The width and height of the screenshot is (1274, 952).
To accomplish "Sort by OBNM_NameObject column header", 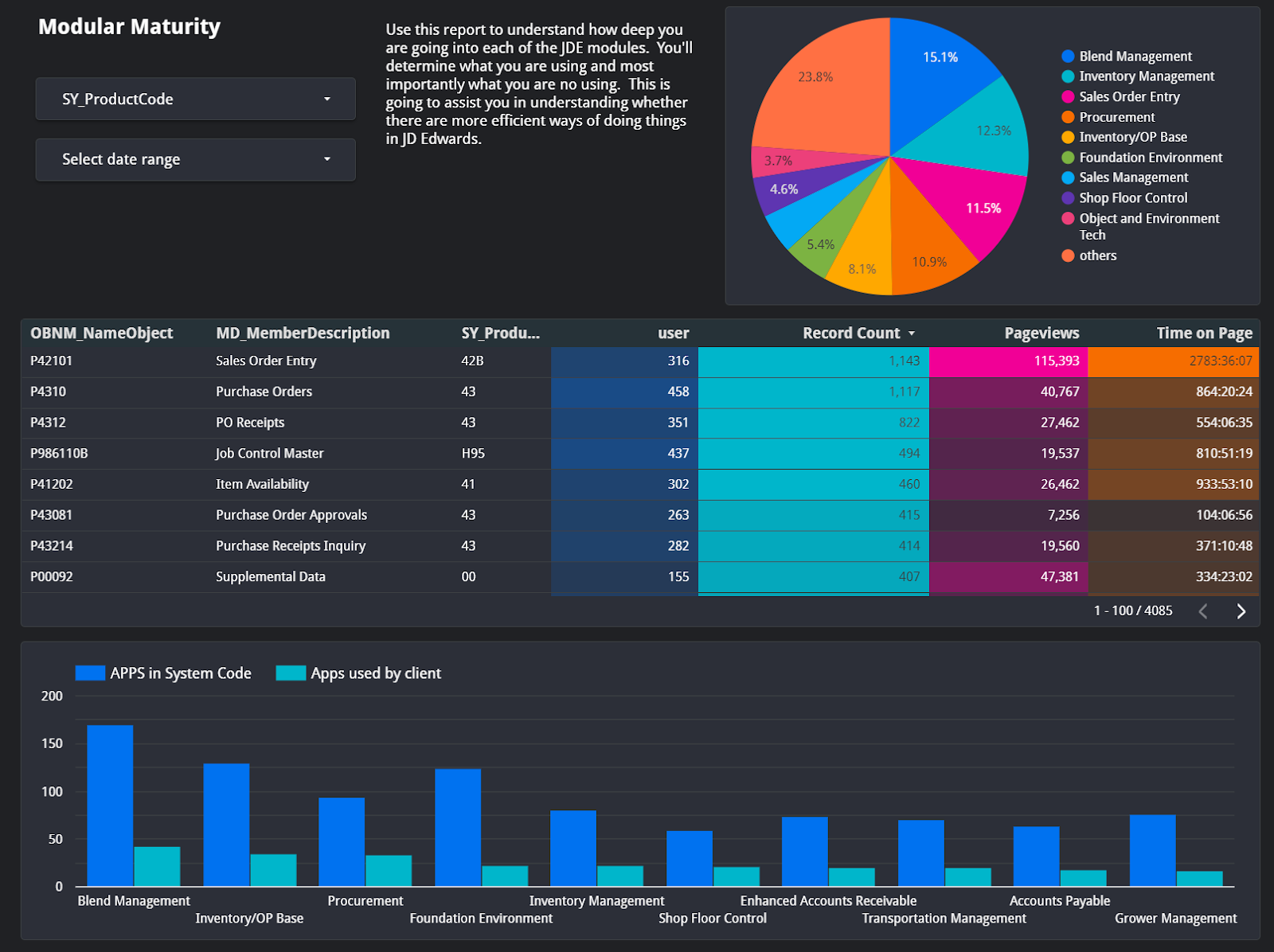I will point(102,334).
